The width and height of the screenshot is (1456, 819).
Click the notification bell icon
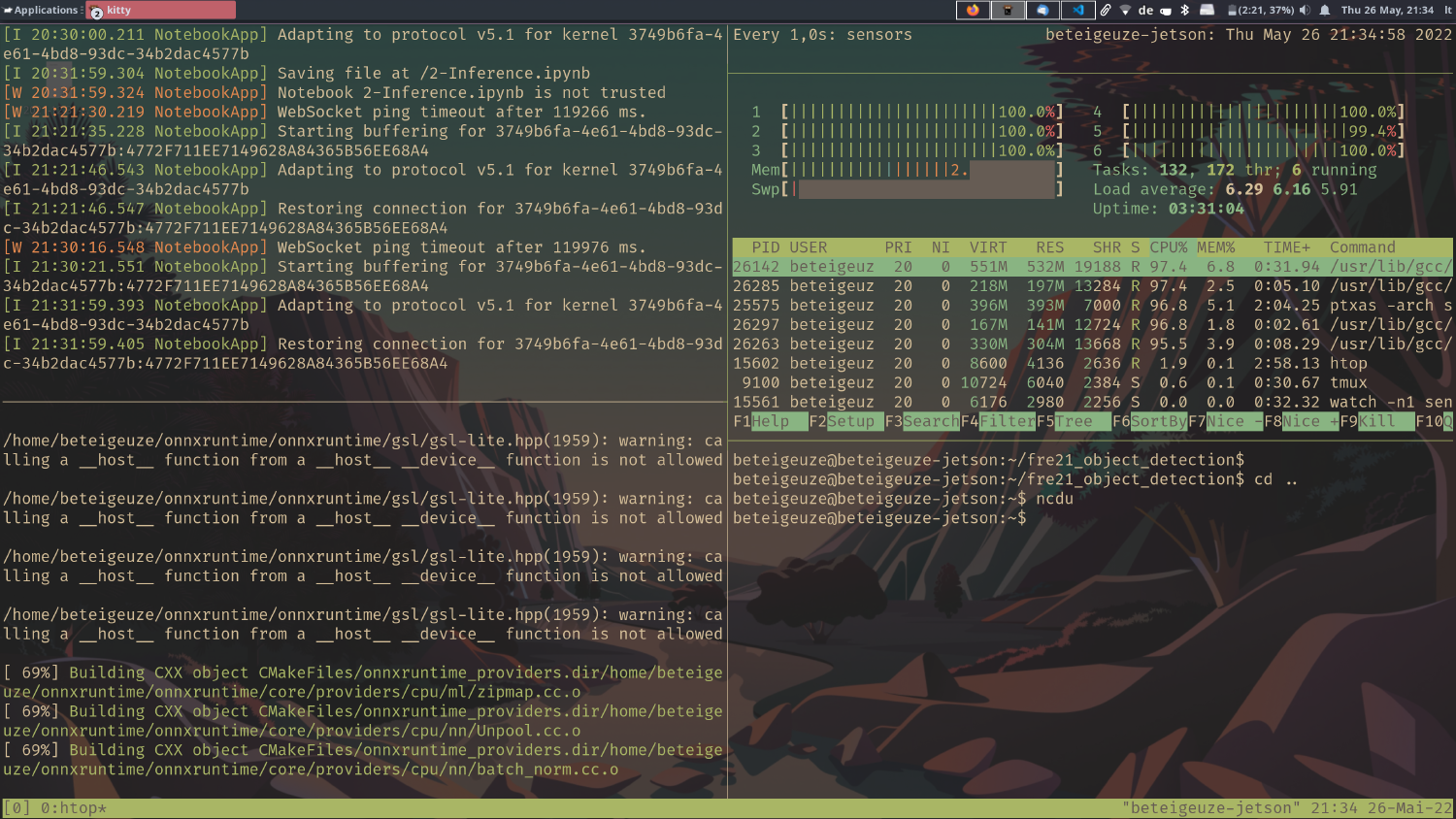click(1325, 10)
